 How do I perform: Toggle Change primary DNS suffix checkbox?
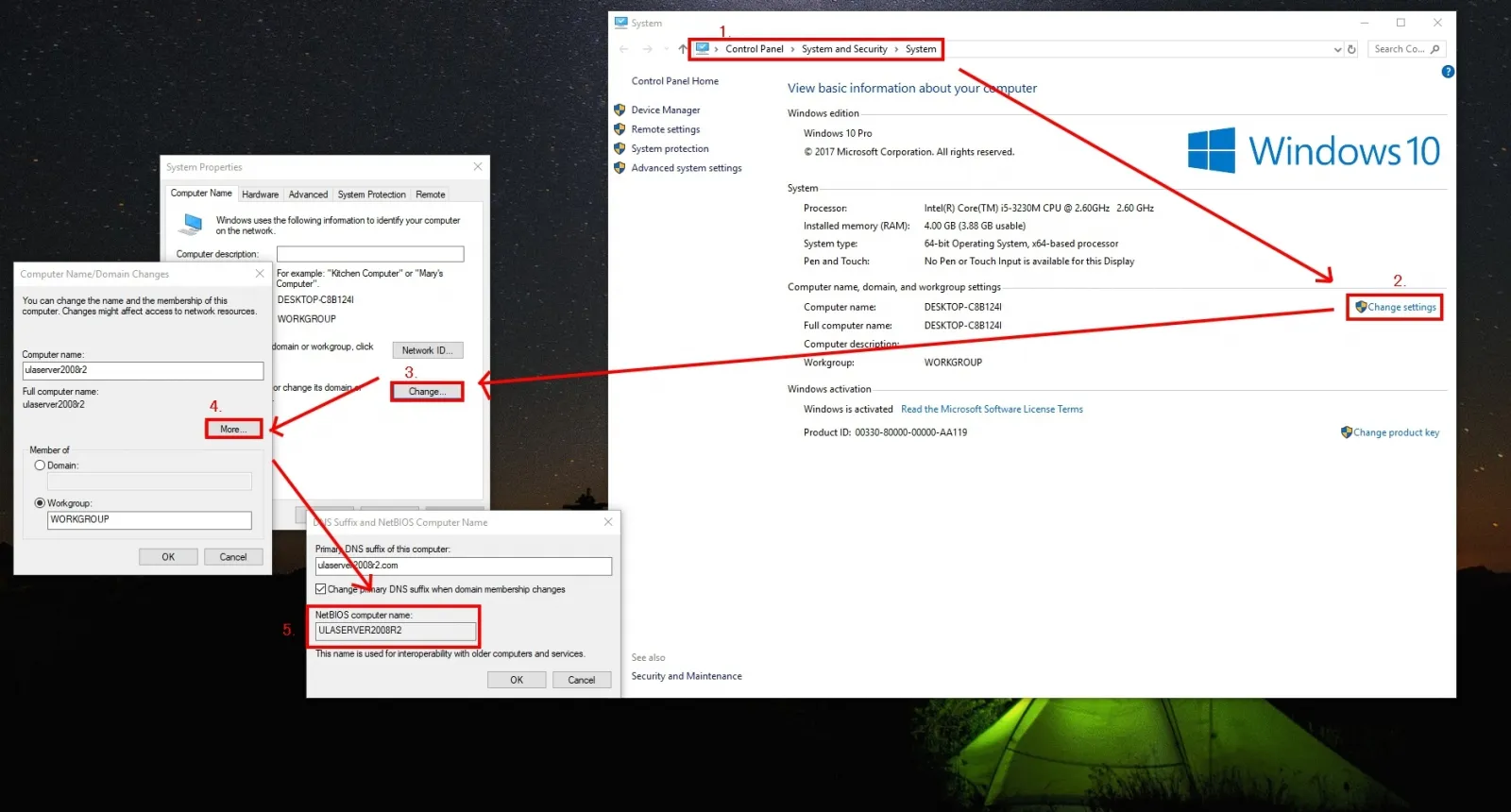pos(320,589)
